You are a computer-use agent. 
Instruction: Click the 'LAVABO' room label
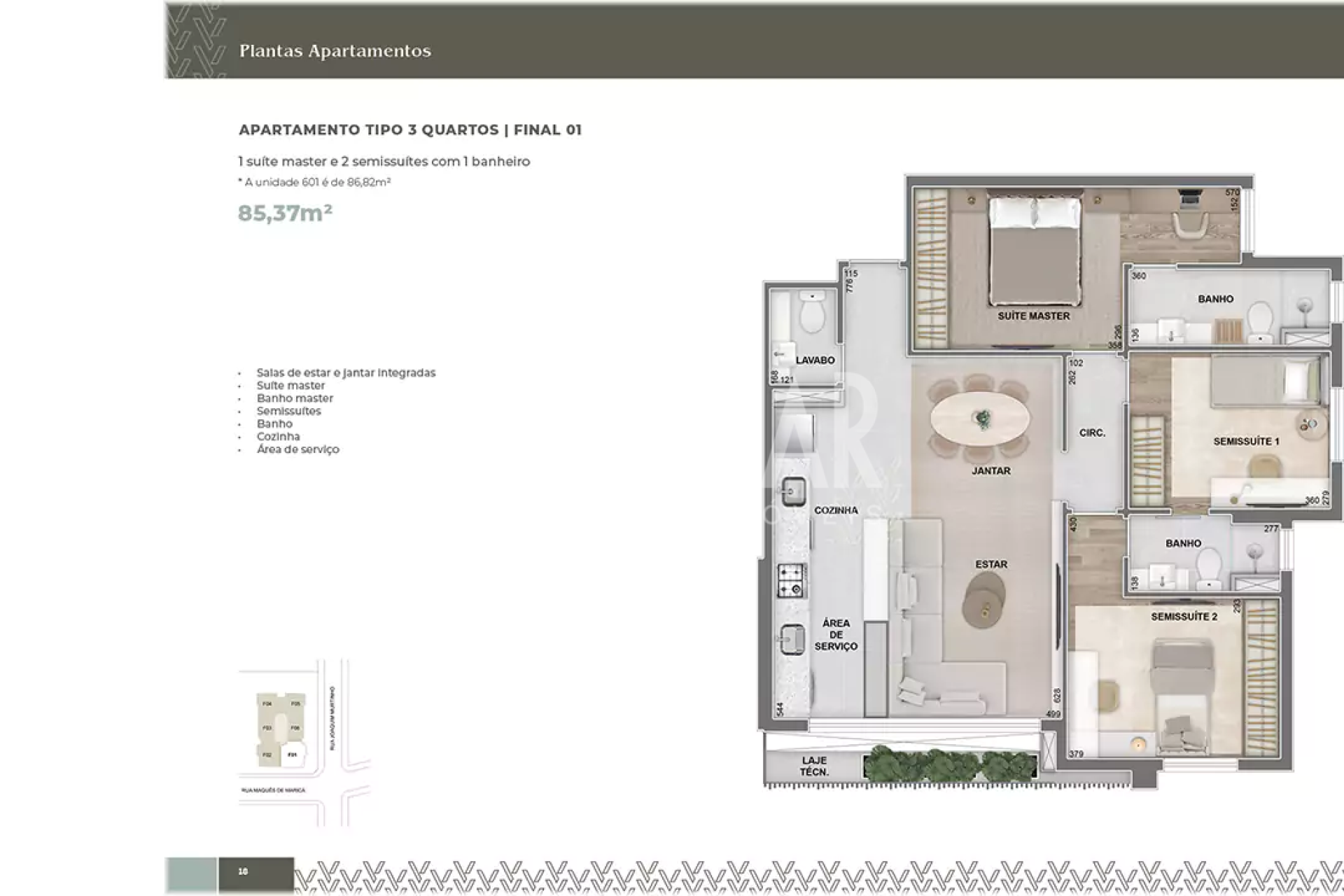point(815,360)
